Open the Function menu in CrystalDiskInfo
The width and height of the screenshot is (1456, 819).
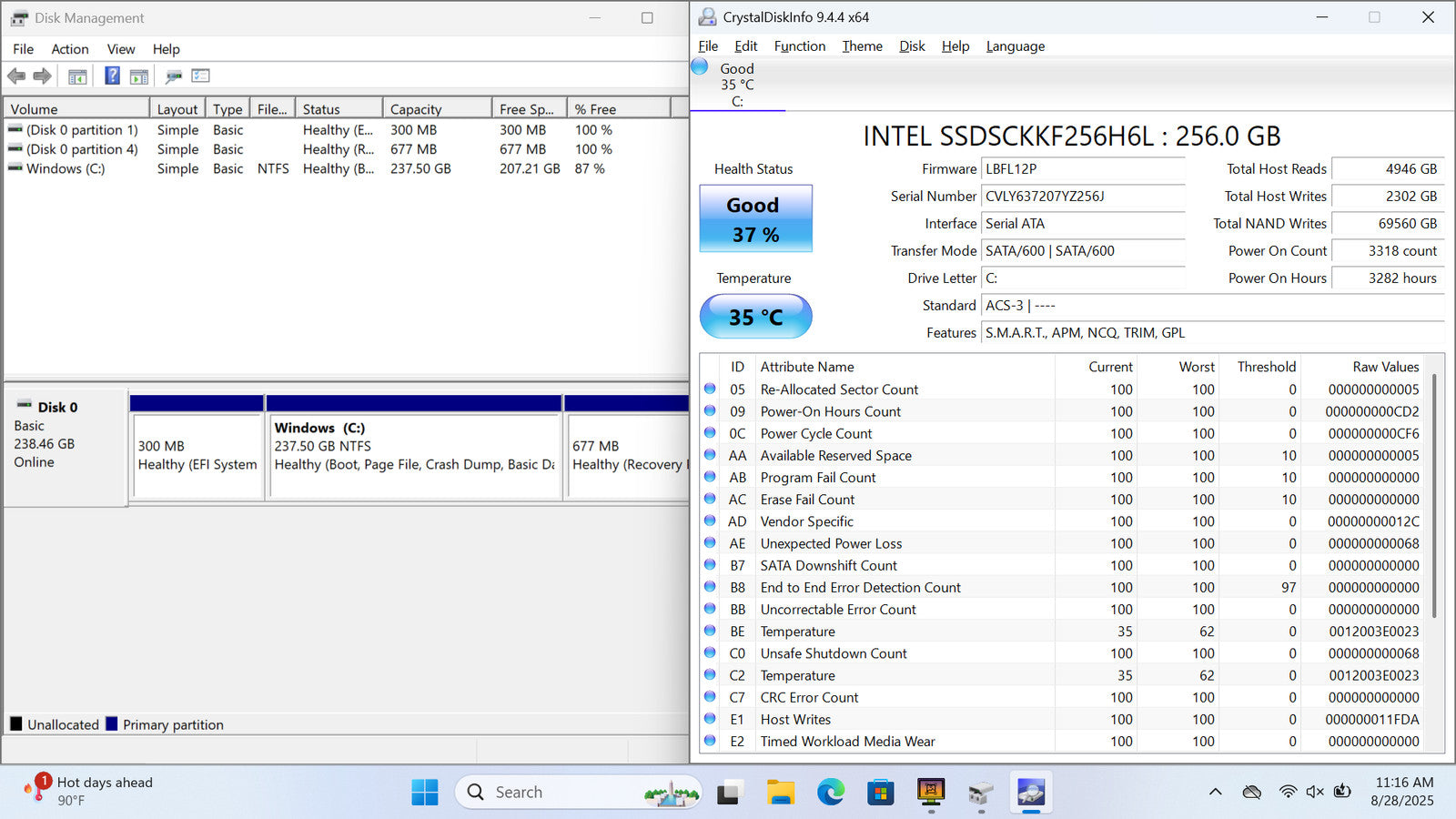(799, 46)
